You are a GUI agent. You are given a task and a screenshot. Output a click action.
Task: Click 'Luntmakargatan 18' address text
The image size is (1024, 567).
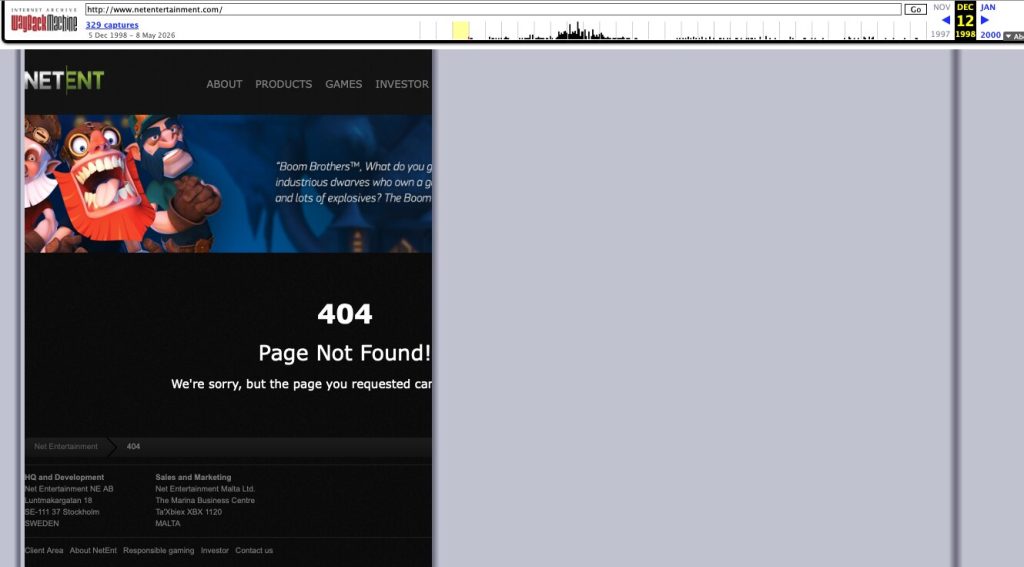pyautogui.click(x=58, y=500)
